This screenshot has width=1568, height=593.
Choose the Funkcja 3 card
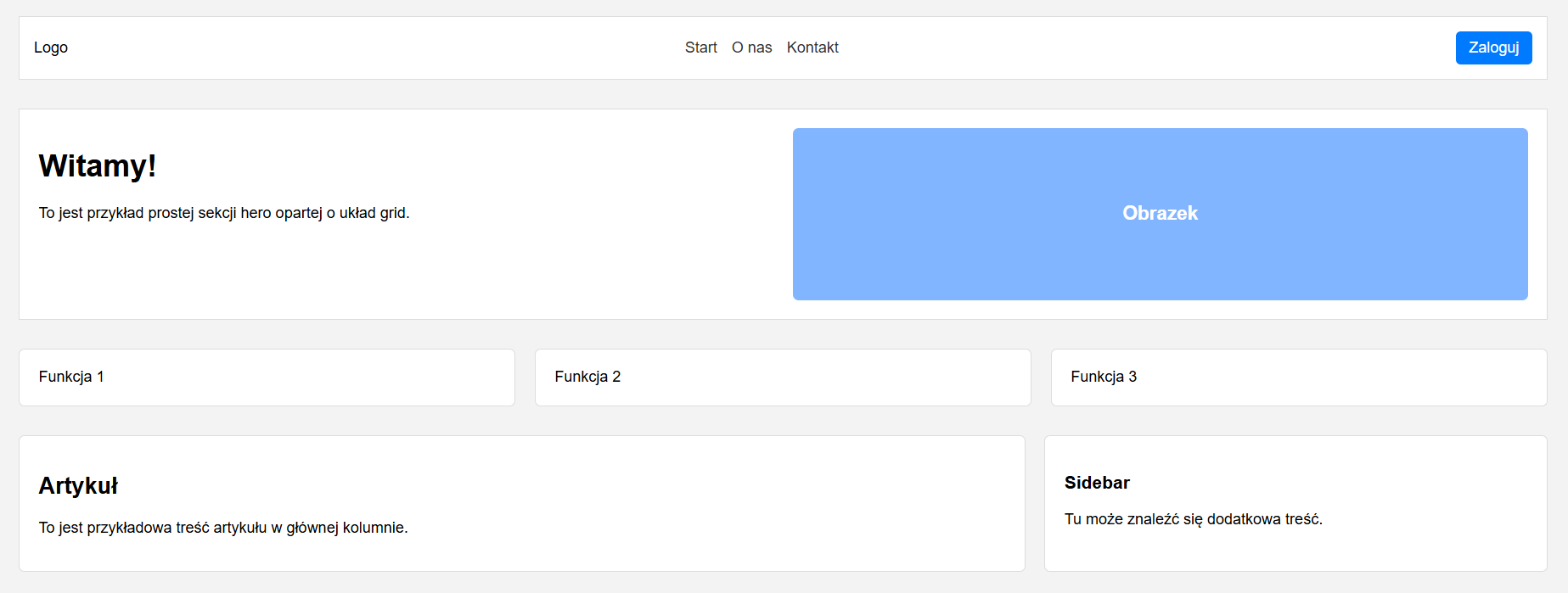point(1298,377)
